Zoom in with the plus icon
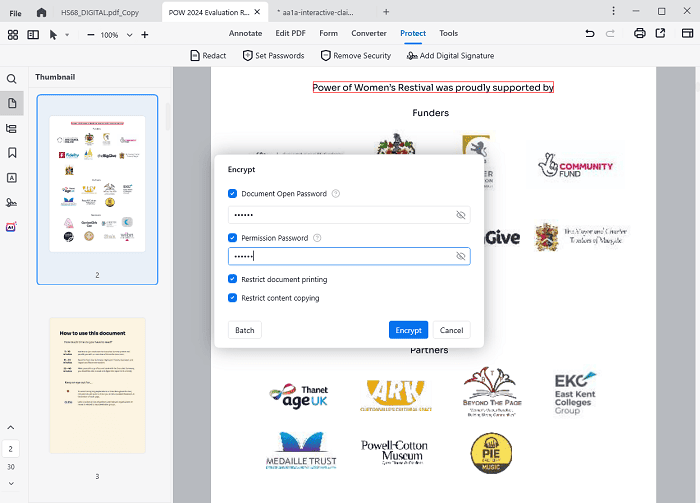 [144, 34]
